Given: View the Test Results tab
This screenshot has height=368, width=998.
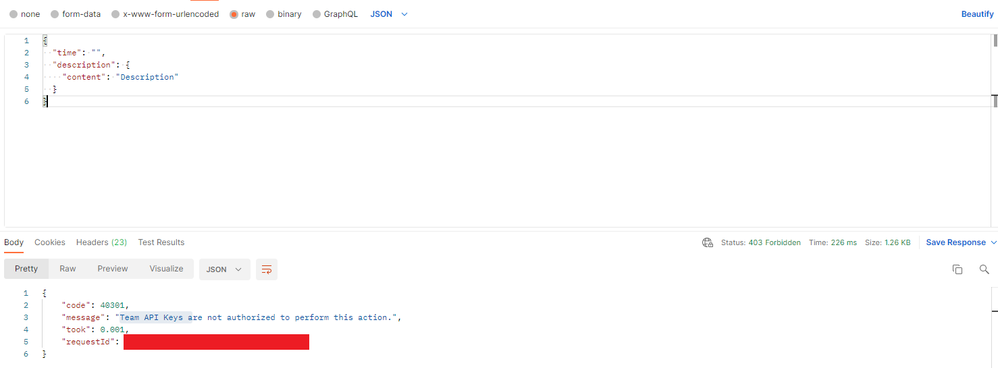Looking at the screenshot, I should tap(161, 243).
